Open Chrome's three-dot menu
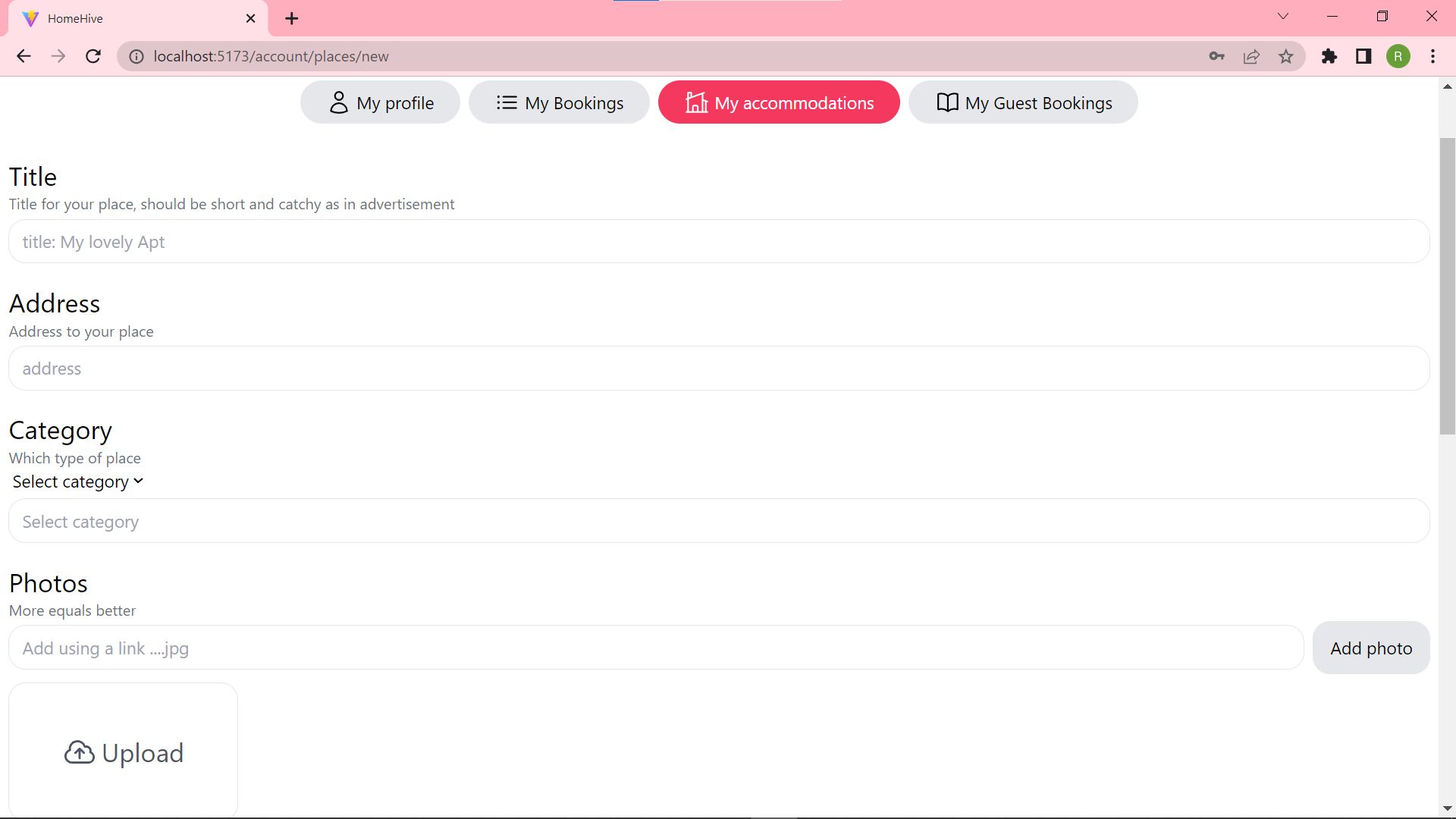This screenshot has height=819, width=1456. (x=1433, y=56)
